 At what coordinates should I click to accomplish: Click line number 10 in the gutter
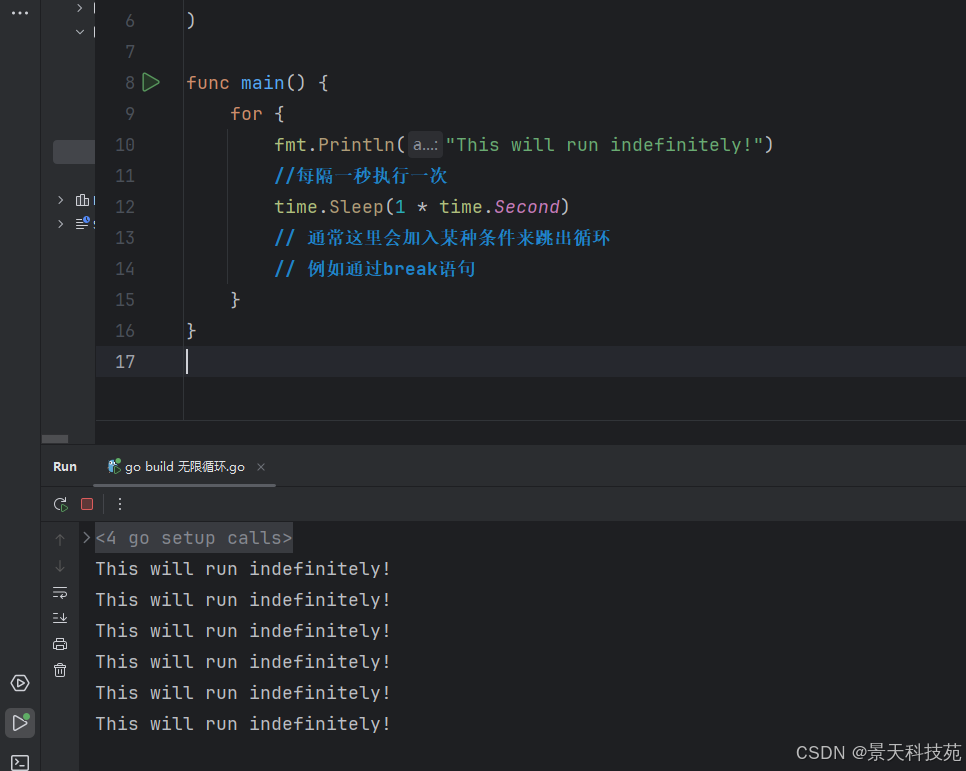click(x=125, y=145)
